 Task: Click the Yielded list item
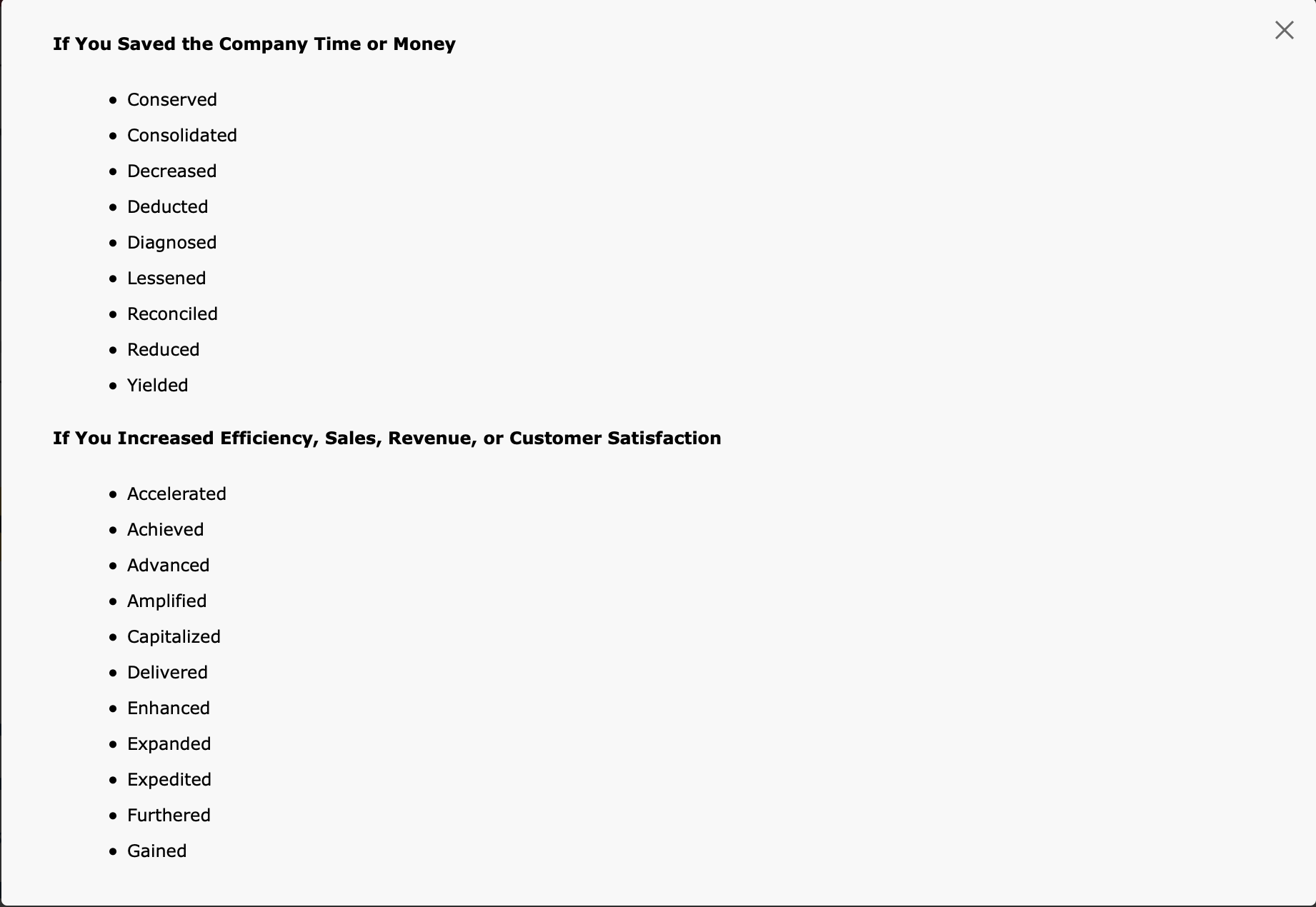[x=158, y=386]
